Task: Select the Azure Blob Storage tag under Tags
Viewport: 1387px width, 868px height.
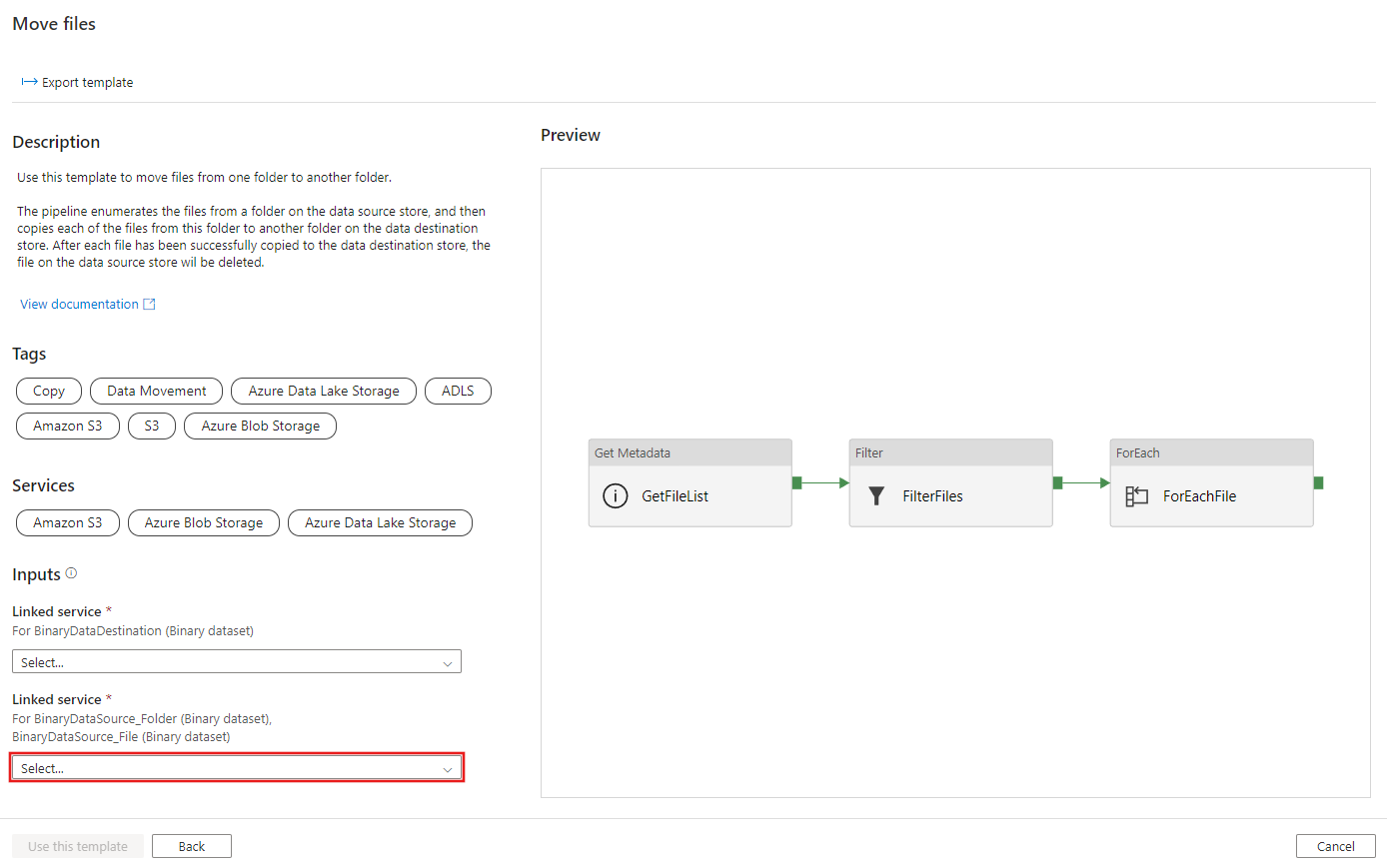Action: [261, 426]
